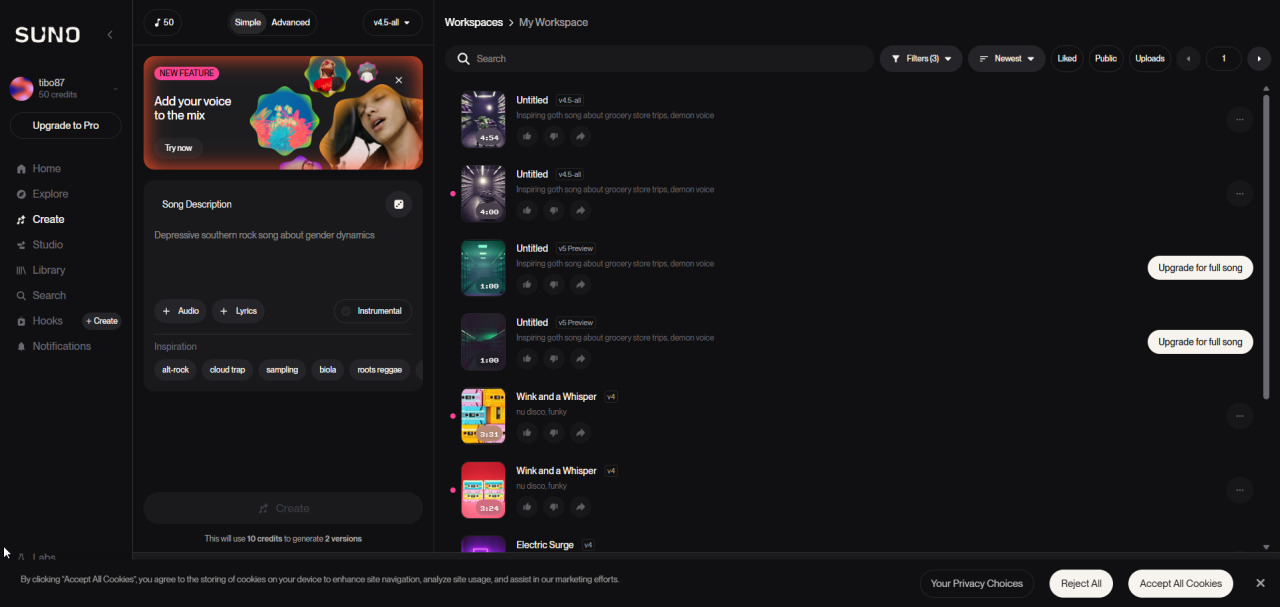Viewport: 1280px width, 607px height.
Task: Share the 4:54 Untitled song
Action: pos(580,137)
